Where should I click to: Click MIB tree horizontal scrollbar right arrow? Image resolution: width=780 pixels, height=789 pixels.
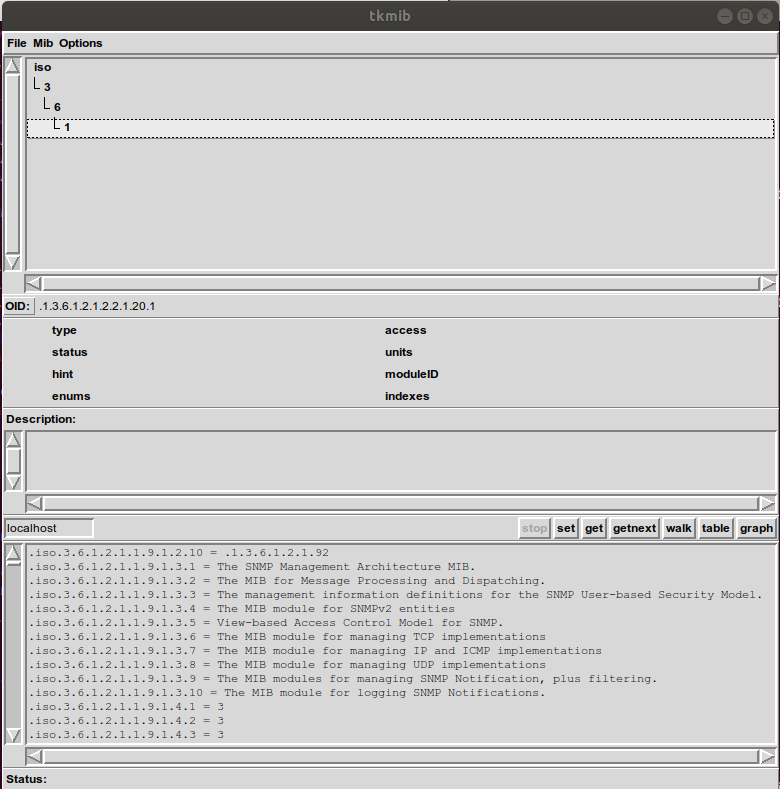767,283
